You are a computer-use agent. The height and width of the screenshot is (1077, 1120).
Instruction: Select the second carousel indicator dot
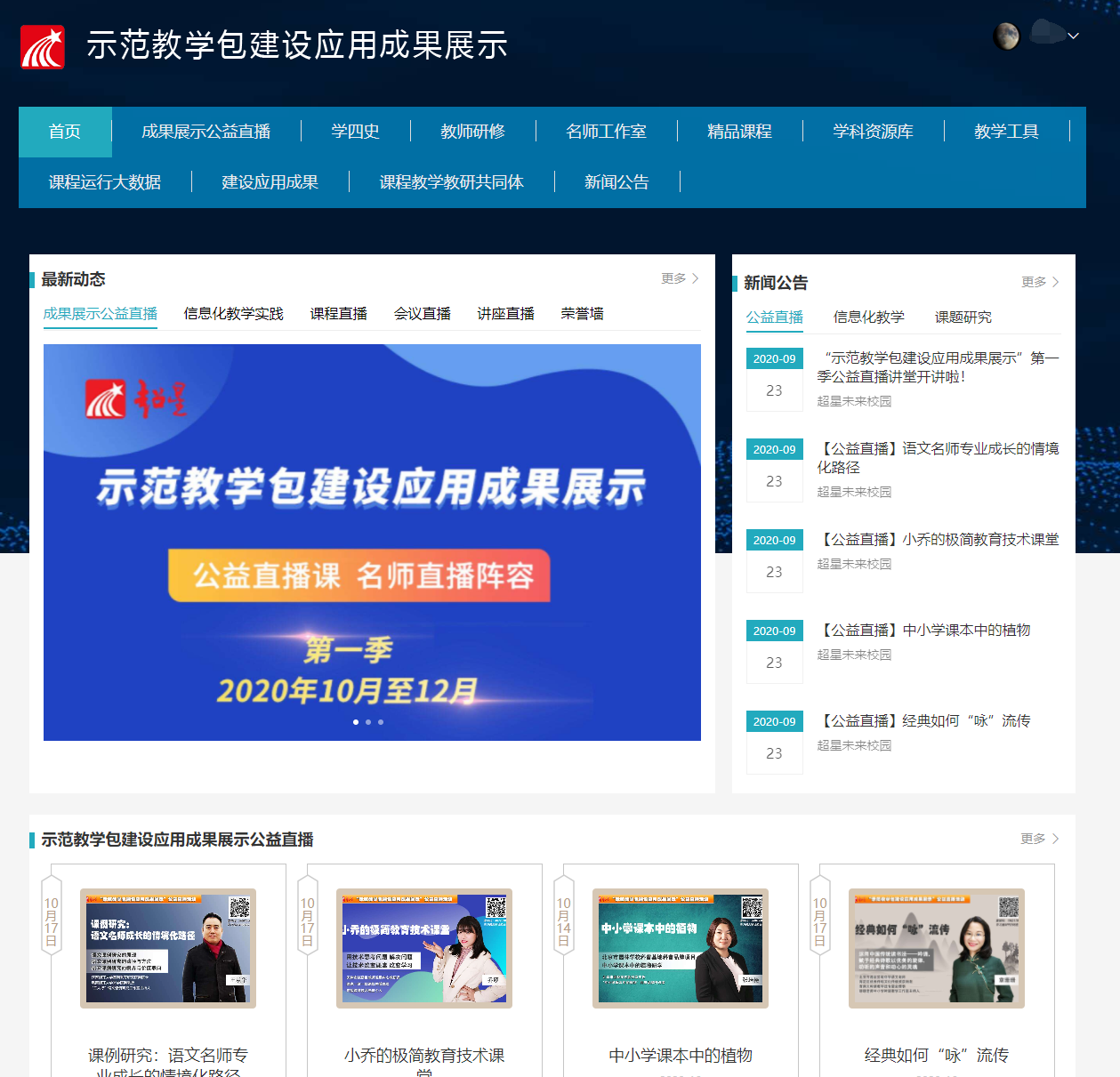tap(368, 722)
